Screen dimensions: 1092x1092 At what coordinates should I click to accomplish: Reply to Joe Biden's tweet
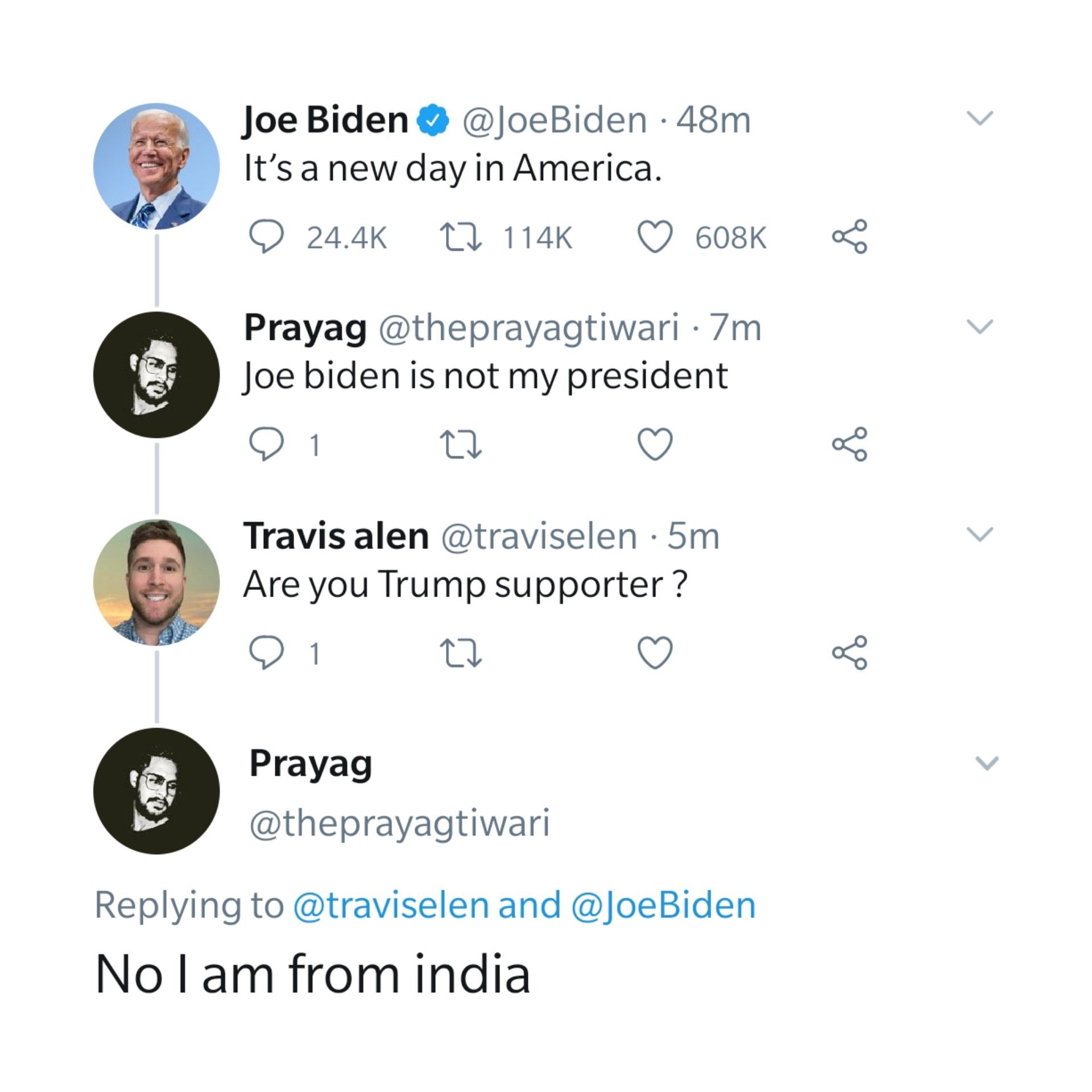267,237
